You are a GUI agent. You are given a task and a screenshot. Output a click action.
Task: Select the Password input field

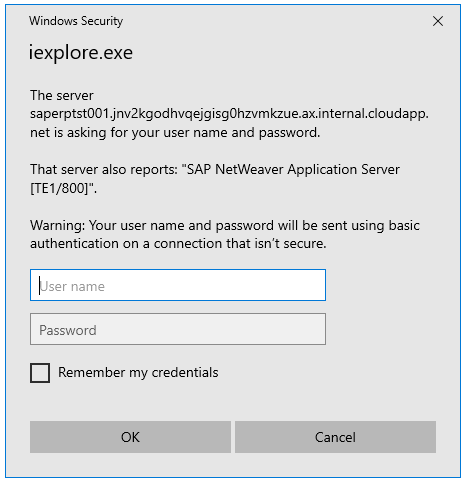178,329
